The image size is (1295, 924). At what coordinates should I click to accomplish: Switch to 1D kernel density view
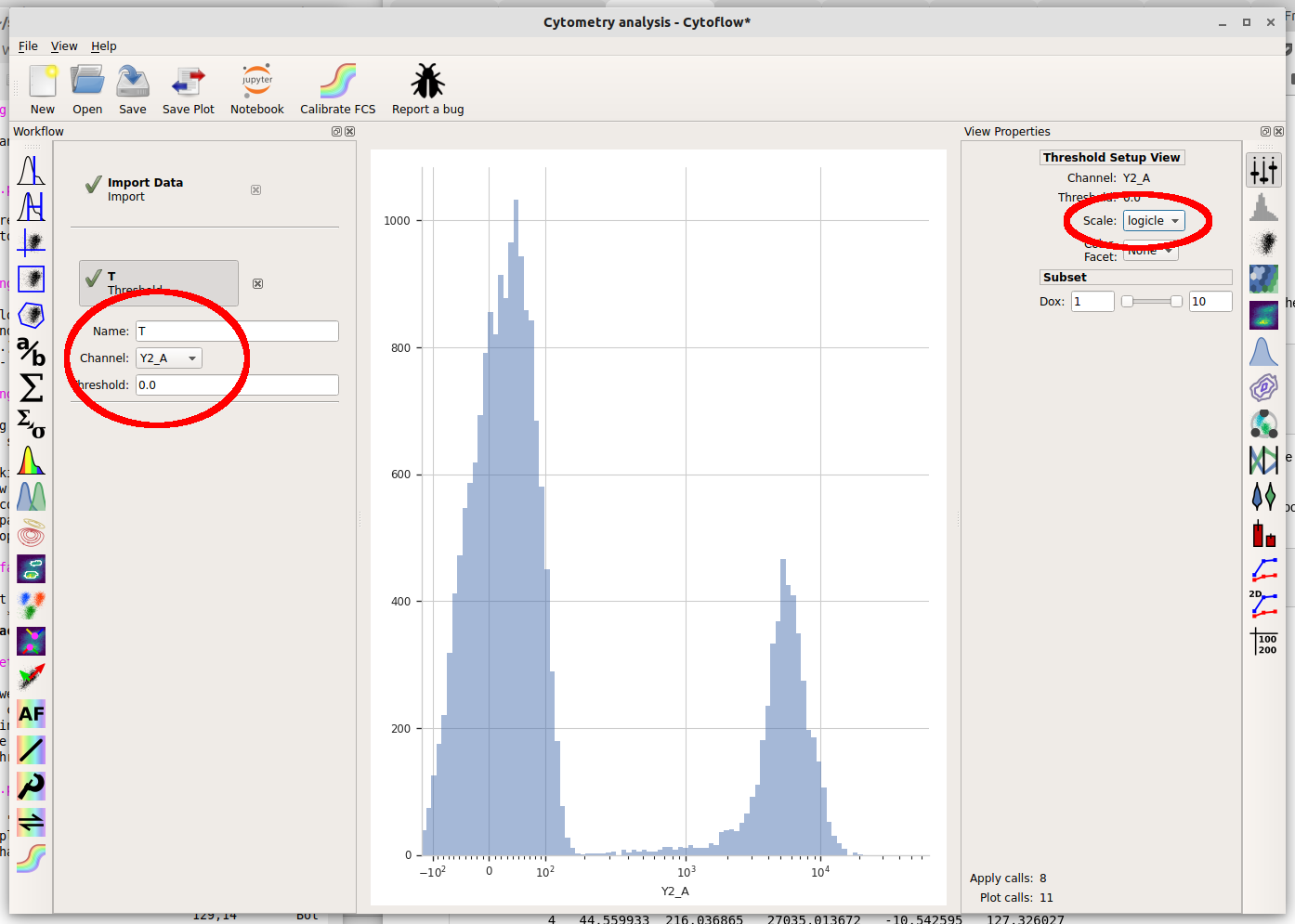pos(1263,351)
